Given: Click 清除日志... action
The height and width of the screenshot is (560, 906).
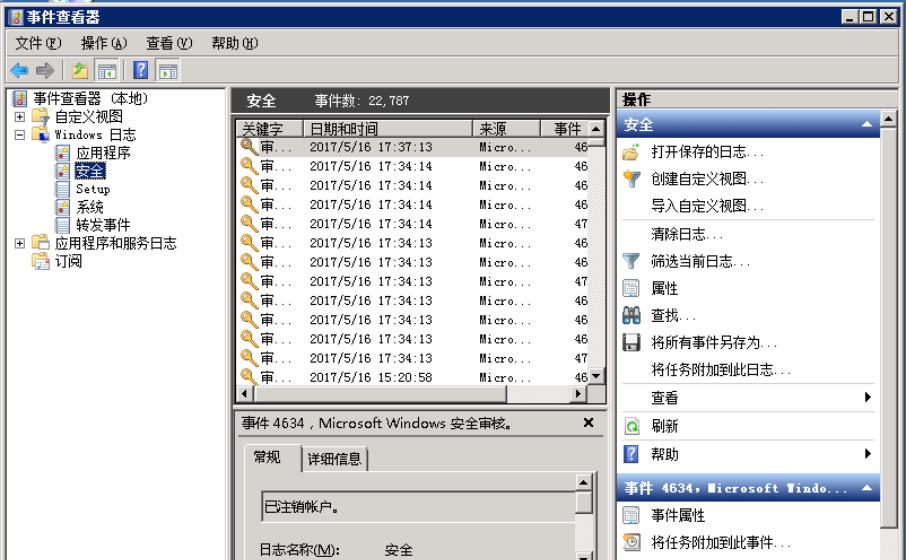Looking at the screenshot, I should [687, 234].
